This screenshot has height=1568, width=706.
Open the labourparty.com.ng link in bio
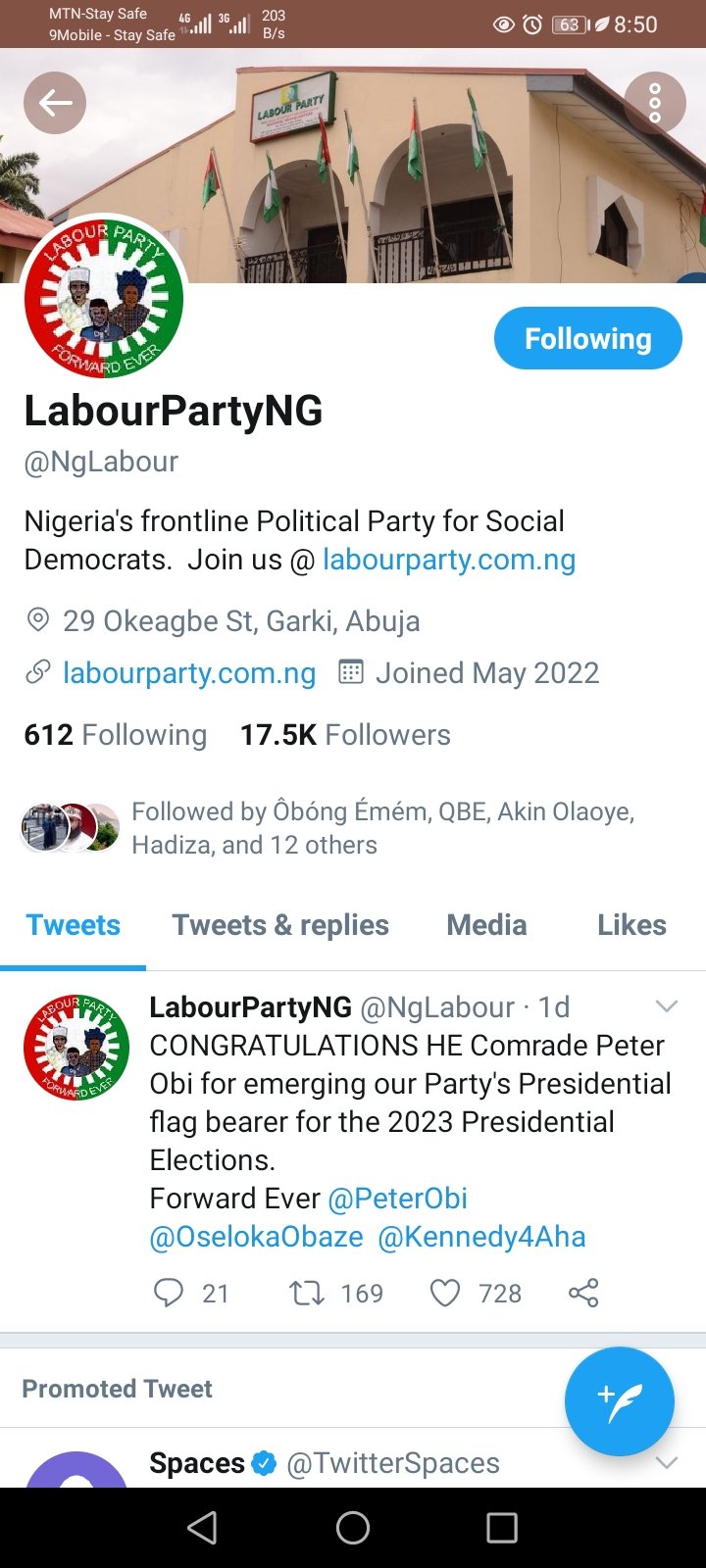tap(449, 560)
